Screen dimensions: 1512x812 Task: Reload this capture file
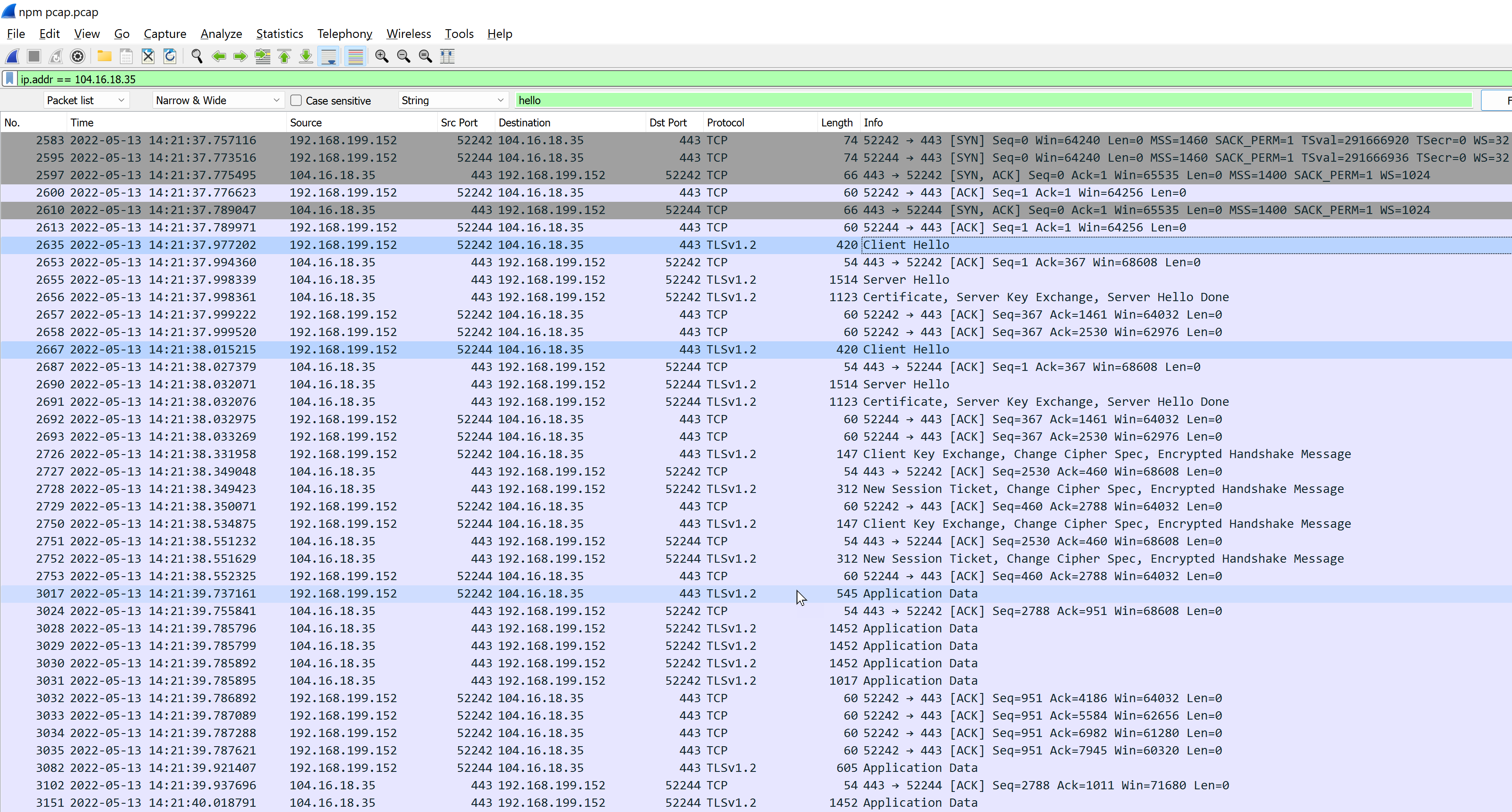click(x=170, y=56)
